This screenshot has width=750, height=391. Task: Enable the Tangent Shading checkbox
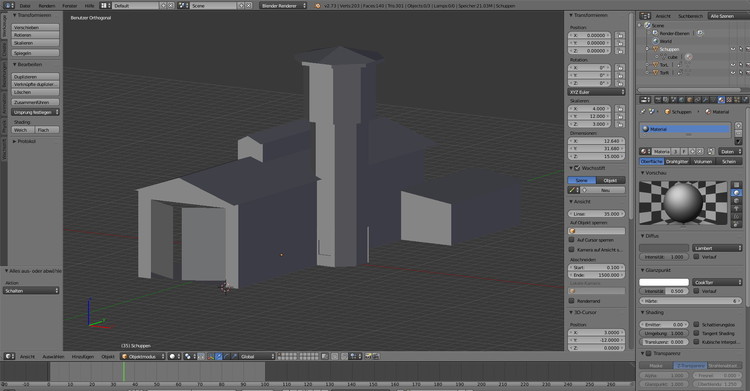696,333
